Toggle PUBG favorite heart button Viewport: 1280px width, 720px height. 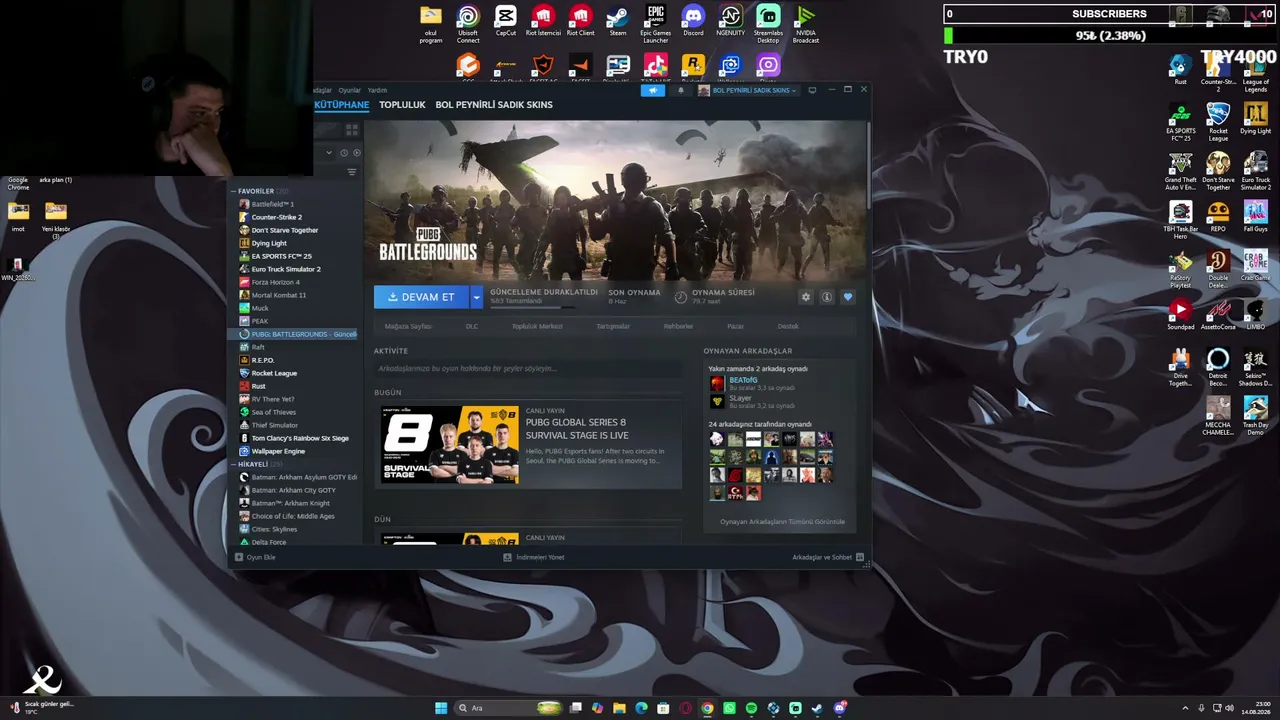(848, 297)
